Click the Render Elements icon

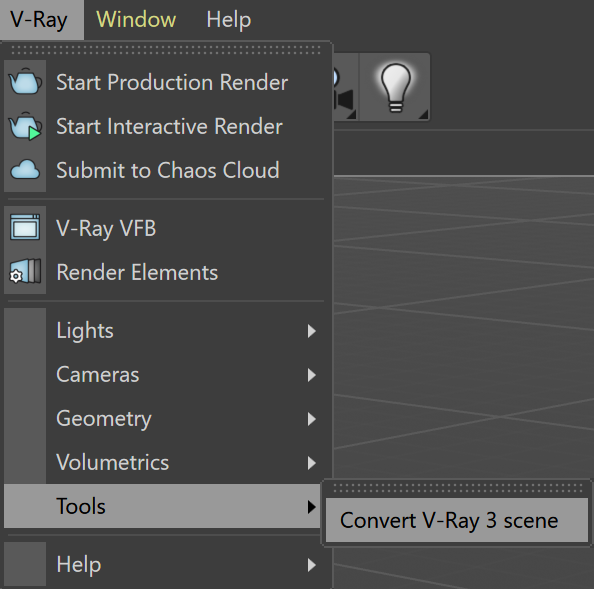click(x=25, y=271)
